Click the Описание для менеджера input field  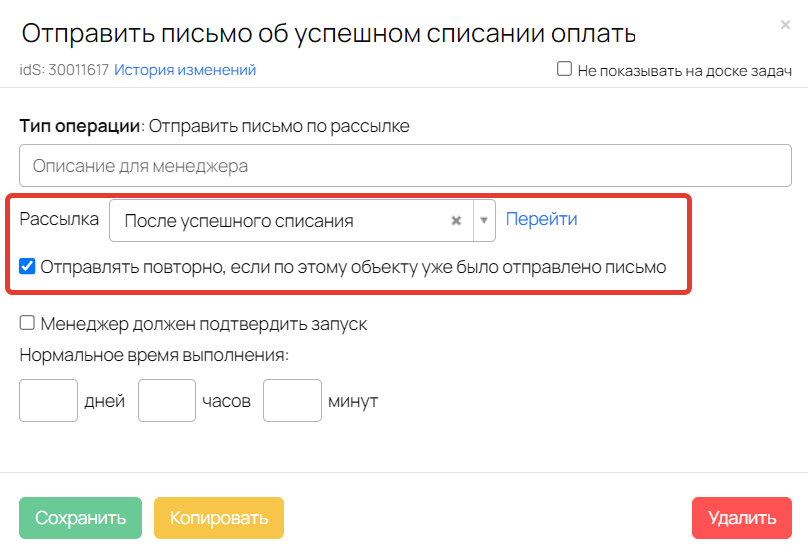405,165
